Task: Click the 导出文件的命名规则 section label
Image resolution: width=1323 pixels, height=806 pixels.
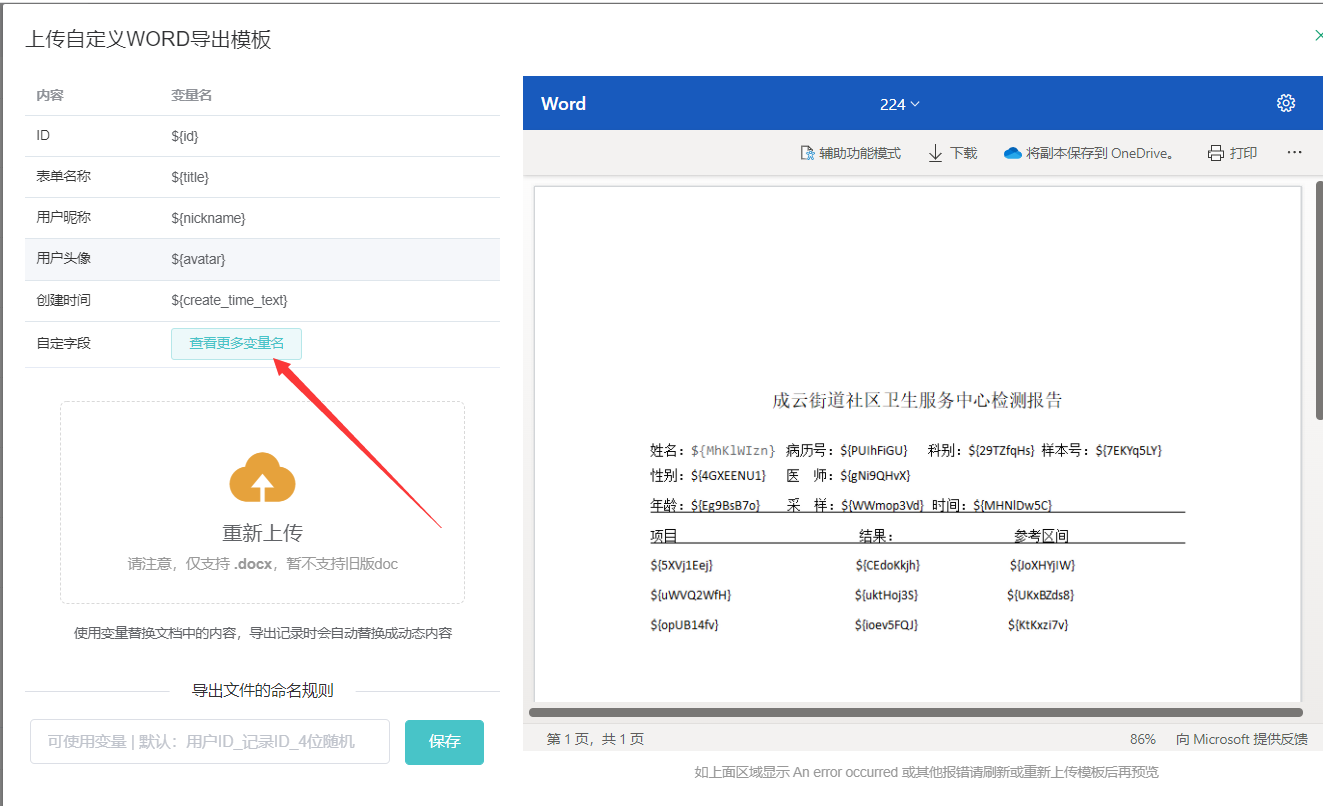Action: [x=262, y=690]
